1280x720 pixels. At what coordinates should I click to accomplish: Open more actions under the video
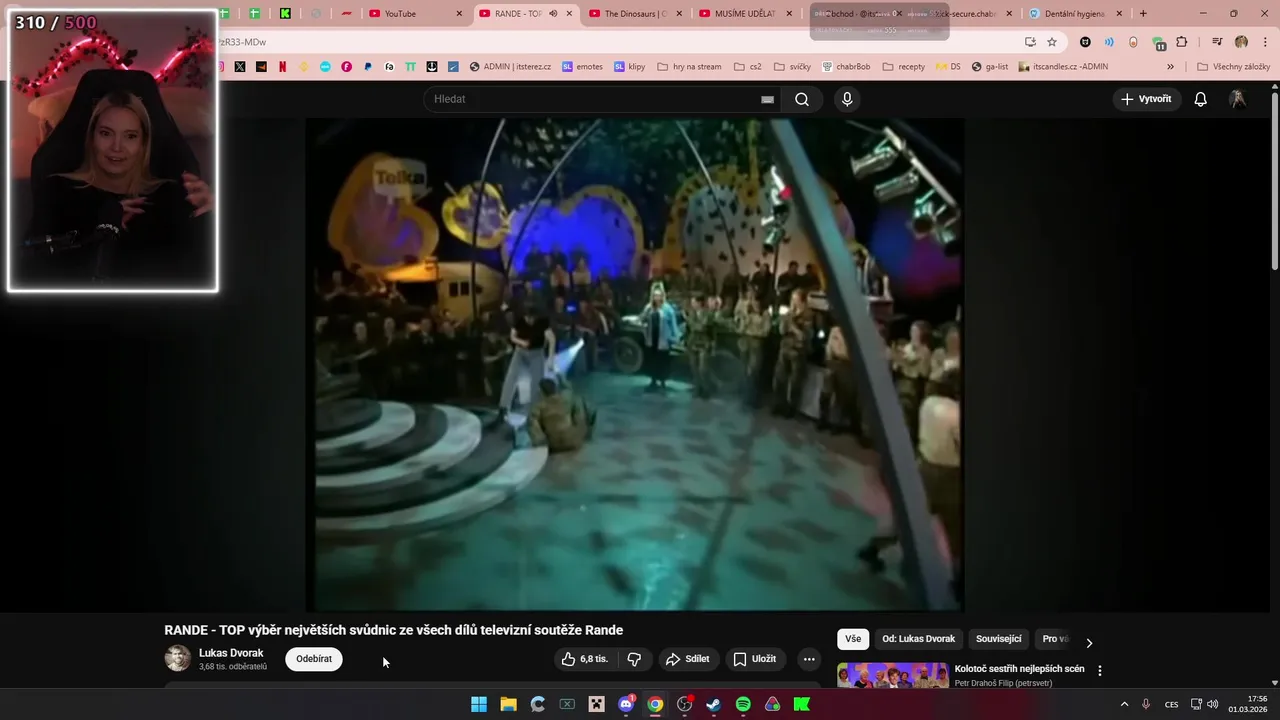(809, 659)
